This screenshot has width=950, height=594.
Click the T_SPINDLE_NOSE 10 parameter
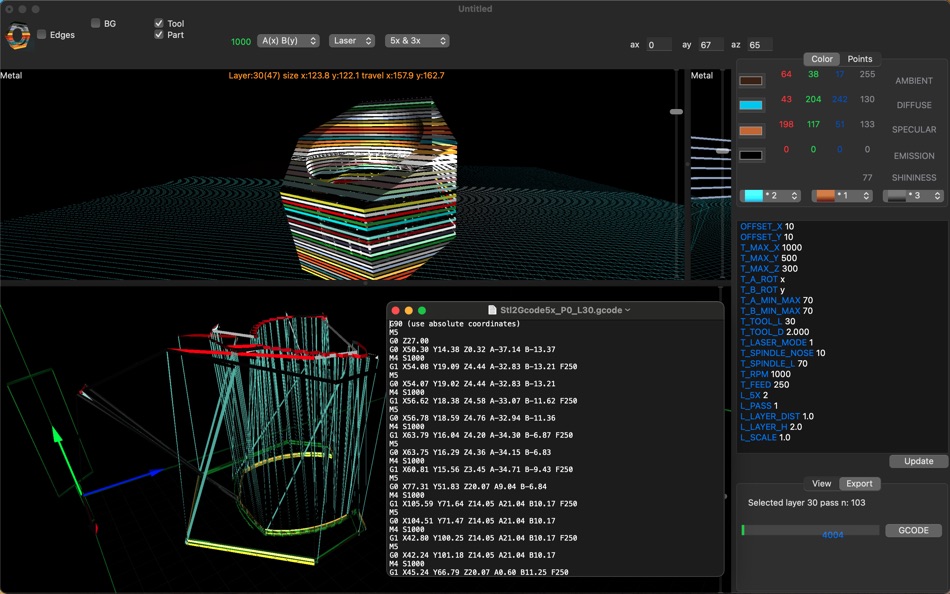(782, 353)
